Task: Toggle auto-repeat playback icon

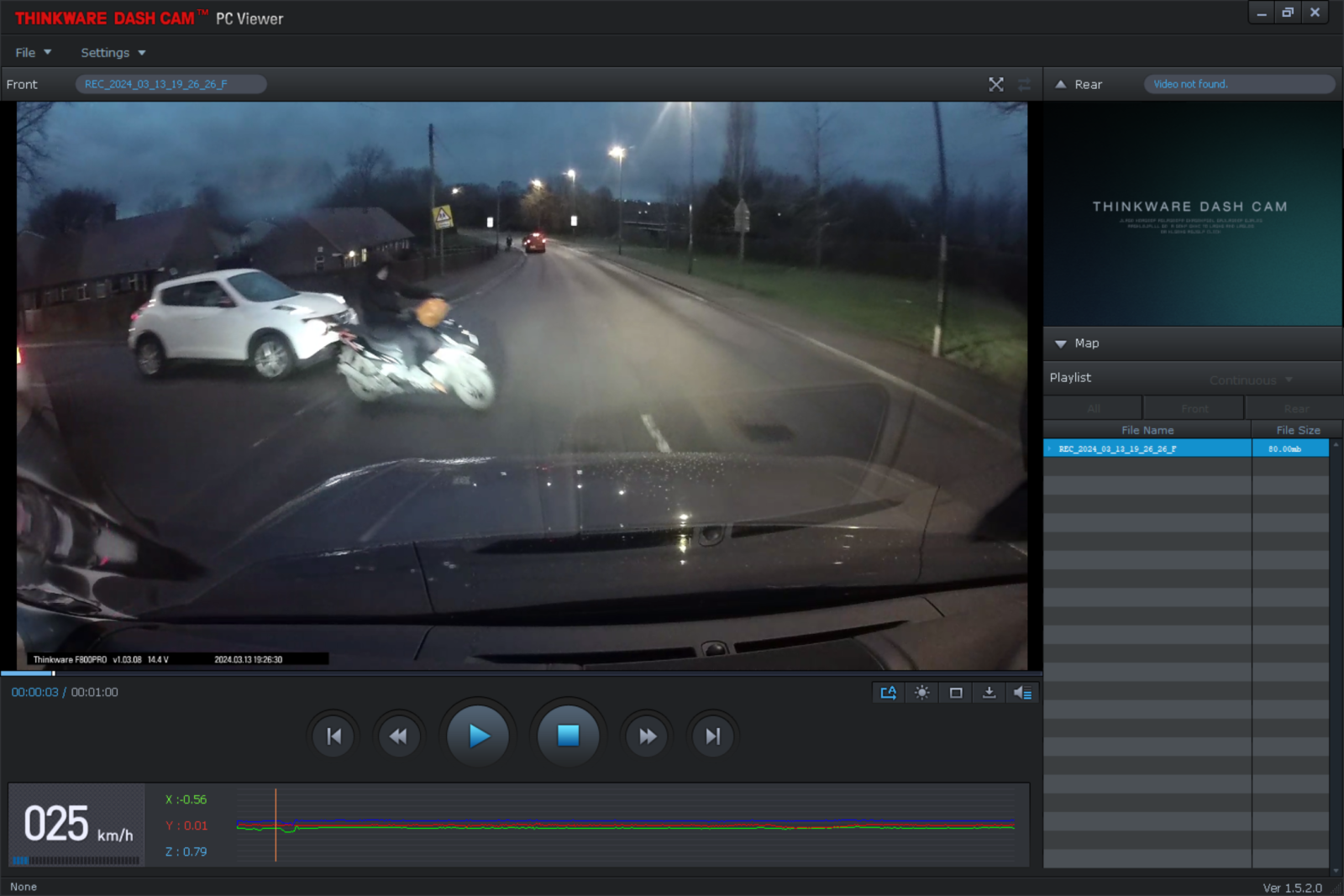Action: coord(888,693)
